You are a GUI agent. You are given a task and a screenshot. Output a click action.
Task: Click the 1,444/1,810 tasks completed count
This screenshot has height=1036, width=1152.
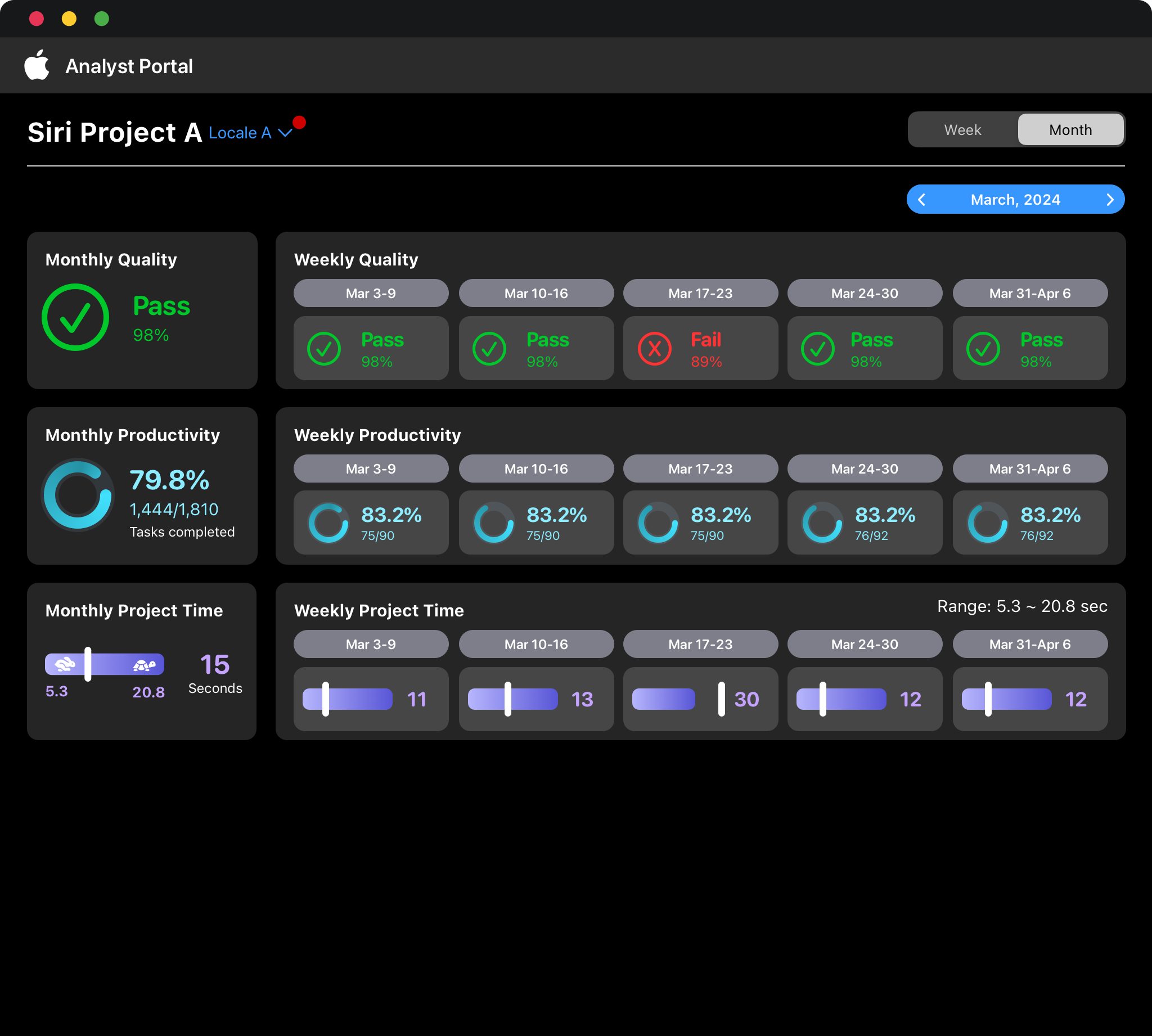coord(174,510)
